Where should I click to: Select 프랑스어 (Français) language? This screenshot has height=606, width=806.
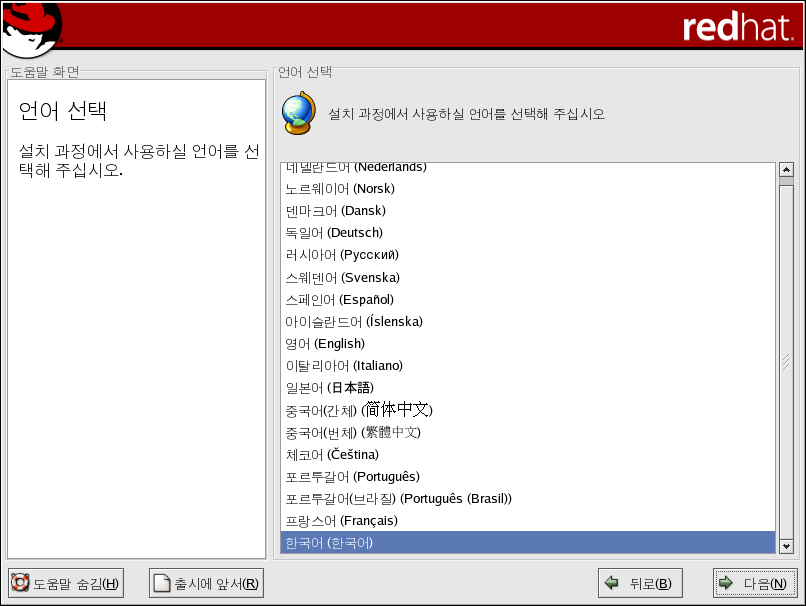[341, 521]
